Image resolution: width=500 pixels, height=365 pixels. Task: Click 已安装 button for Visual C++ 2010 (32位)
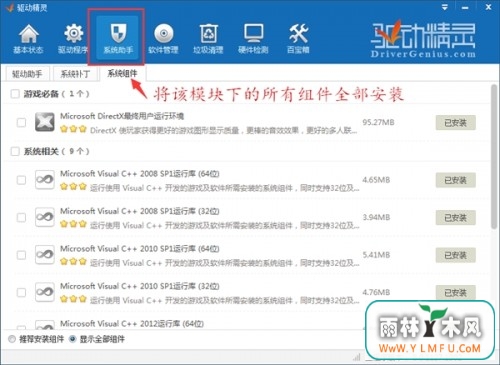click(455, 293)
